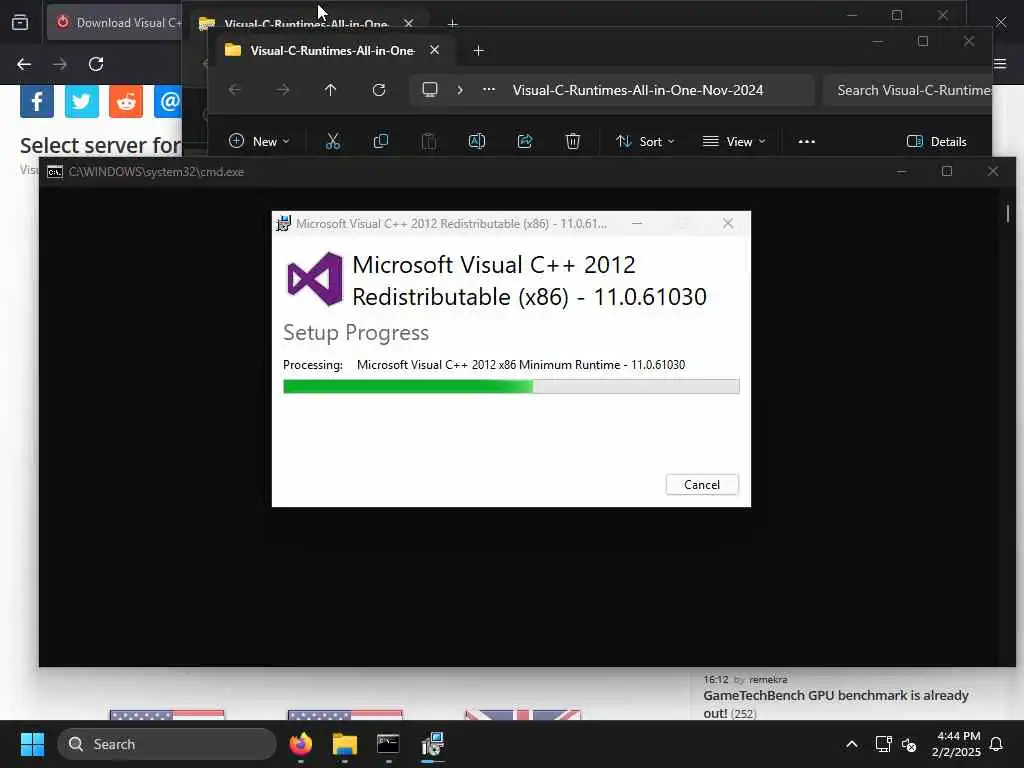Viewport: 1024px width, 768px height.
Task: Toggle the Details pane in File Explorer
Action: (936, 141)
